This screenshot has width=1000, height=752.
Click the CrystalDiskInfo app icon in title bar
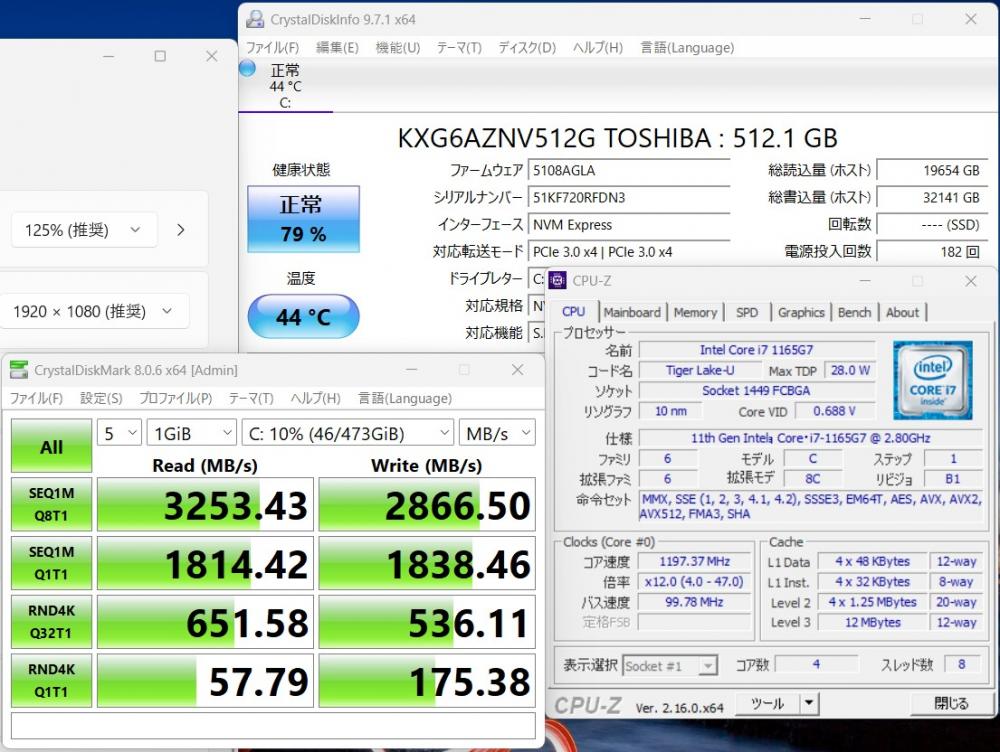(x=255, y=19)
